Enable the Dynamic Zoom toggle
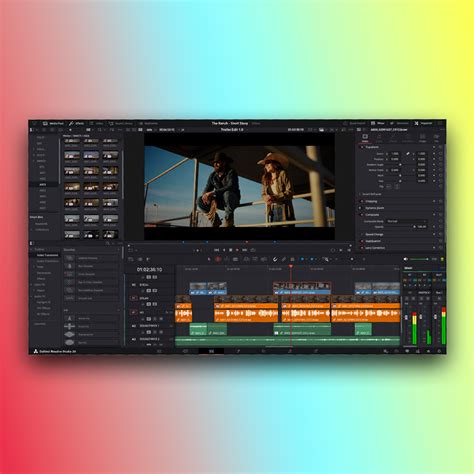Screen dimensions: 474x474 coord(360,208)
